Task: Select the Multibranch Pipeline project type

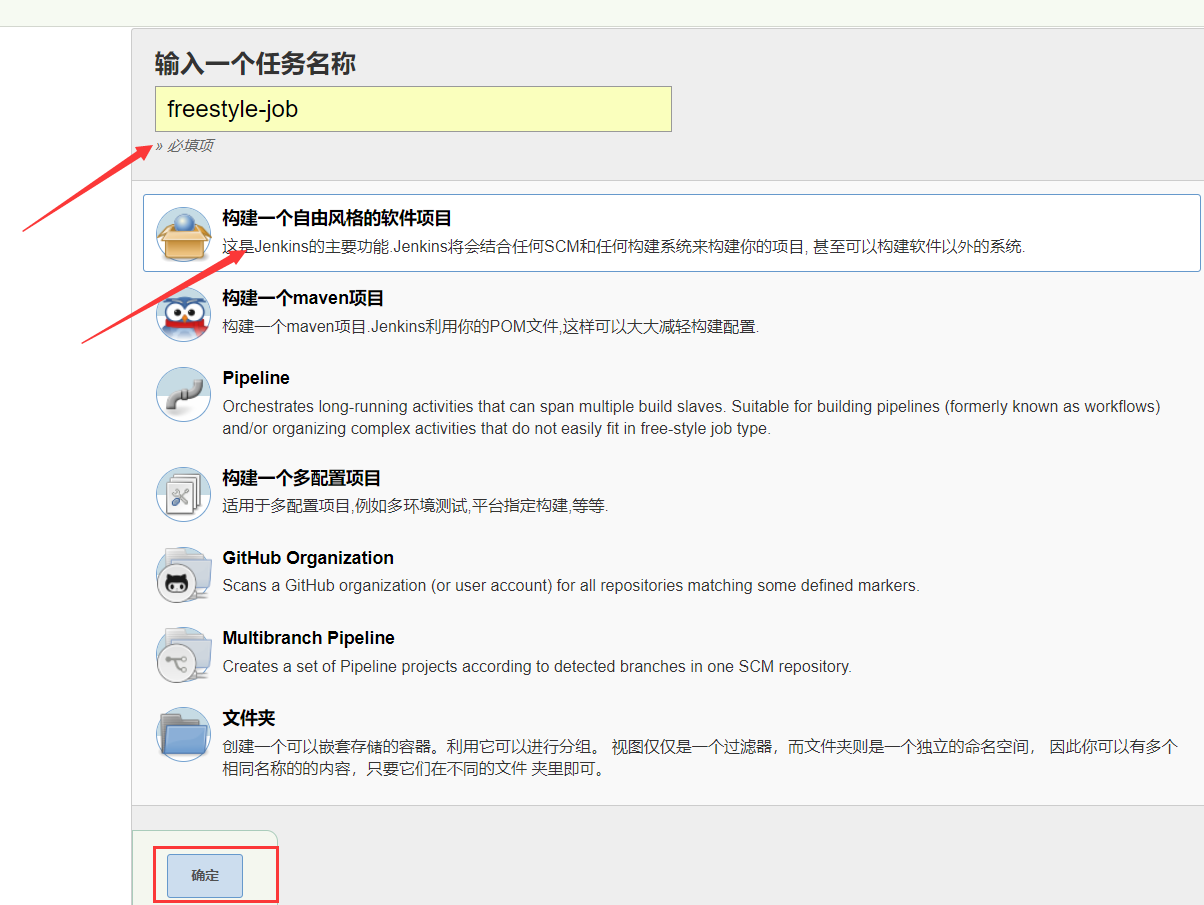Action: [308, 637]
